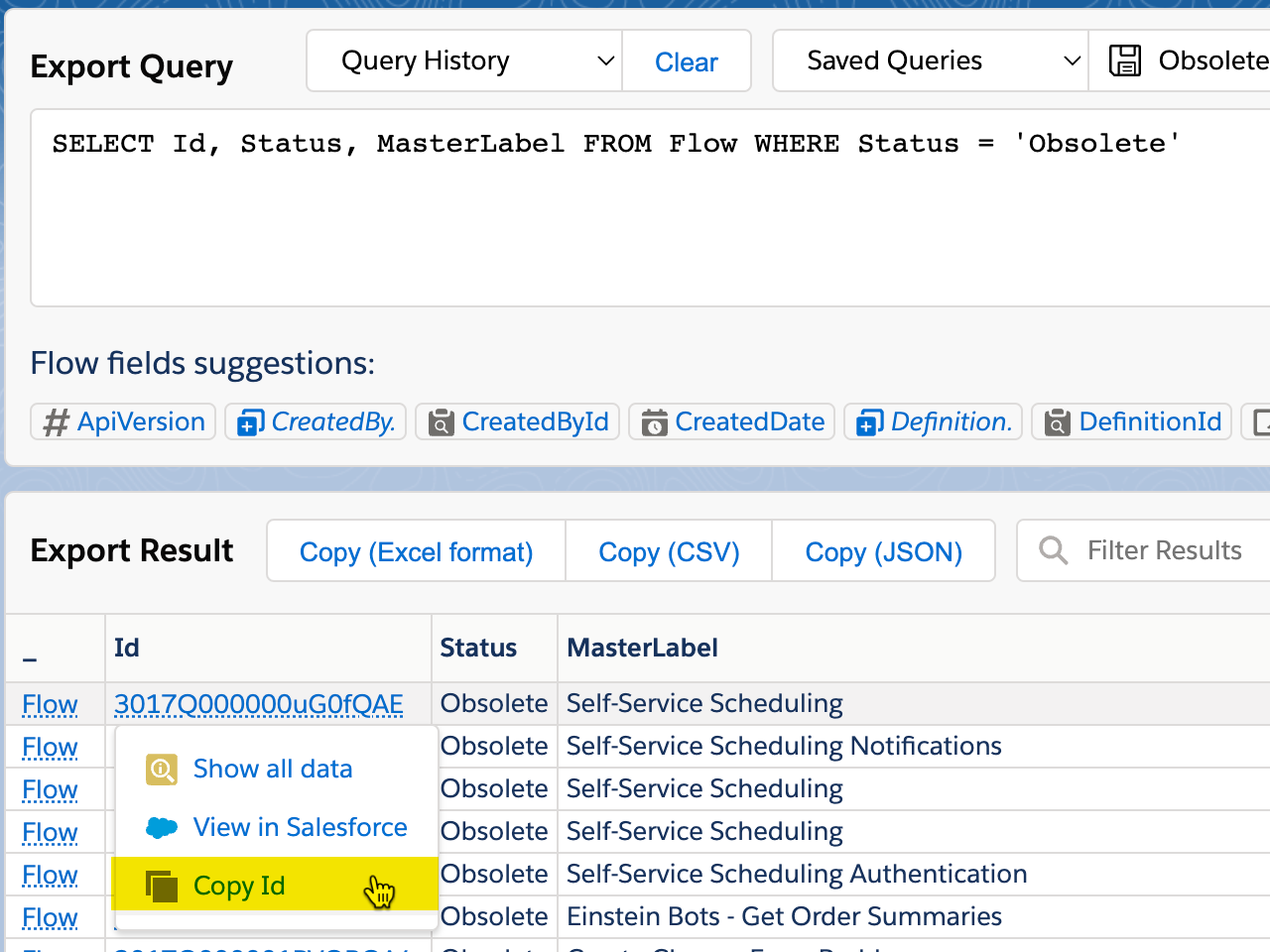Open record link 3017Q000000uG0fQAE
Image resolution: width=1270 pixels, height=952 pixels.
pyautogui.click(x=259, y=703)
